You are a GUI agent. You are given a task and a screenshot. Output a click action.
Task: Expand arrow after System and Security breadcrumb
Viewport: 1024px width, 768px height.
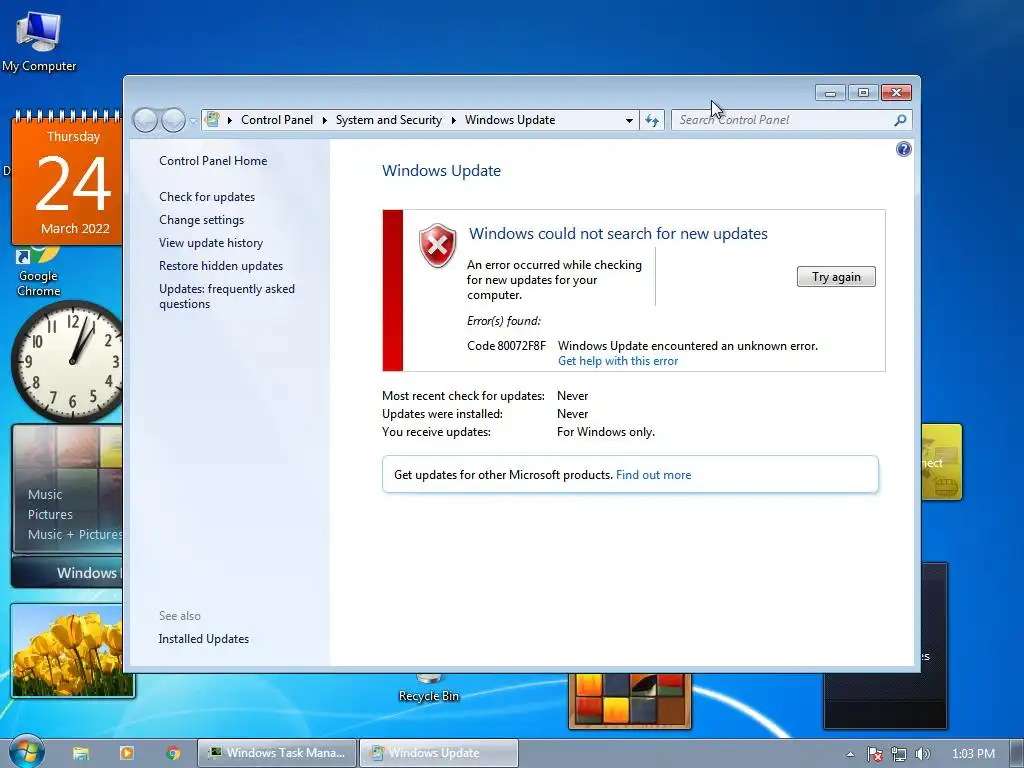453,120
